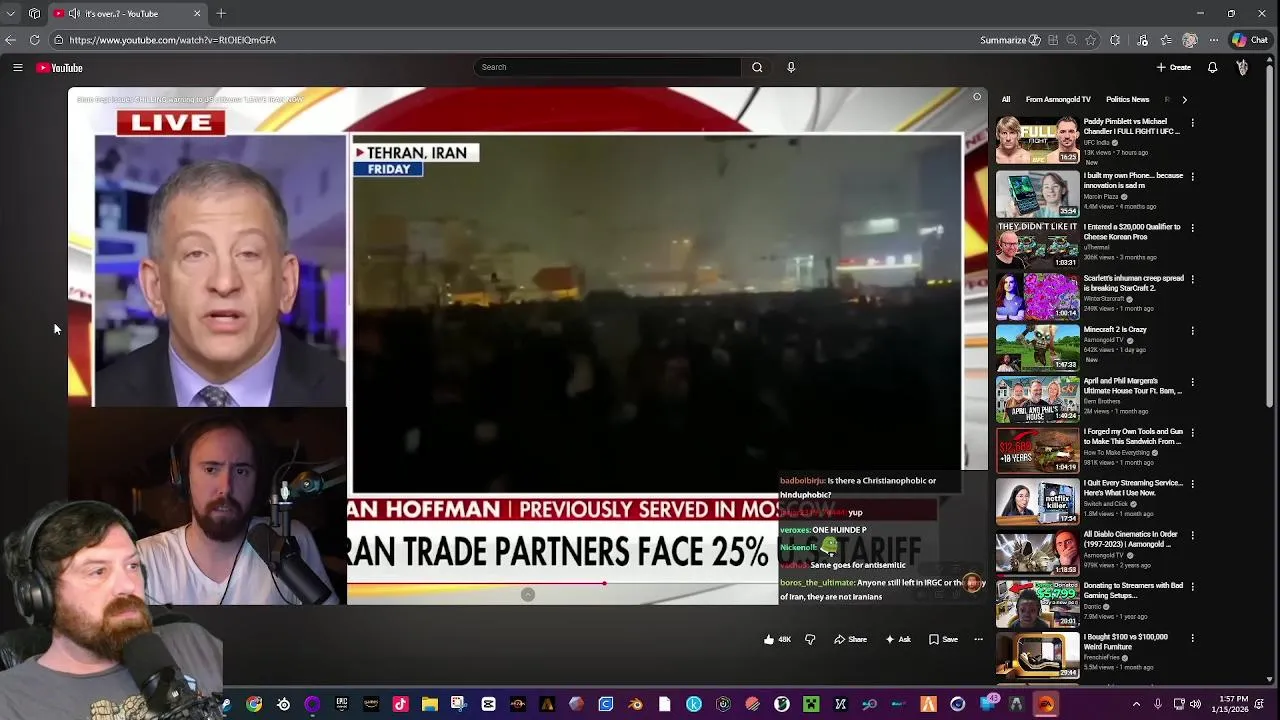Open options for Scarlett's StarCraft video

click(1192, 279)
